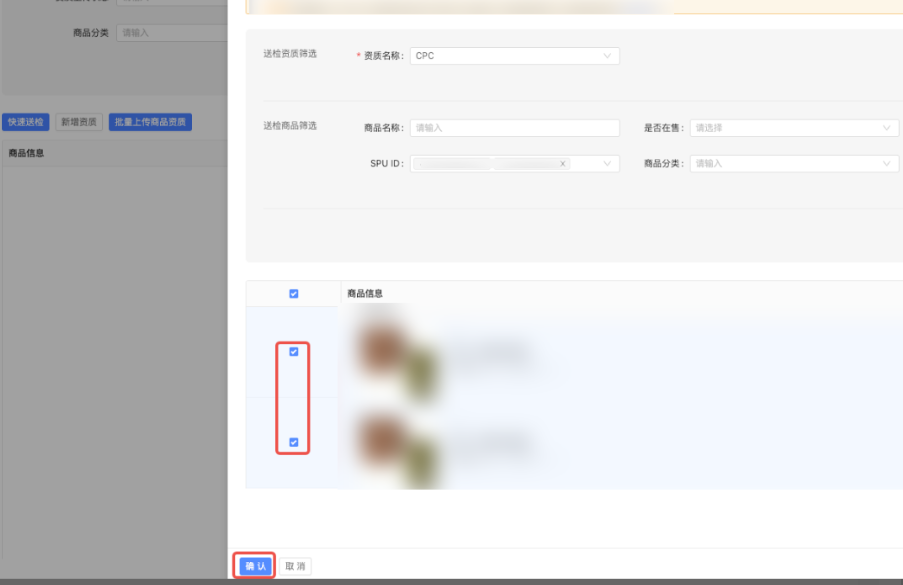Screen dimensions: 903x585
Task: Uncheck the first product row checkbox
Action: [292, 351]
